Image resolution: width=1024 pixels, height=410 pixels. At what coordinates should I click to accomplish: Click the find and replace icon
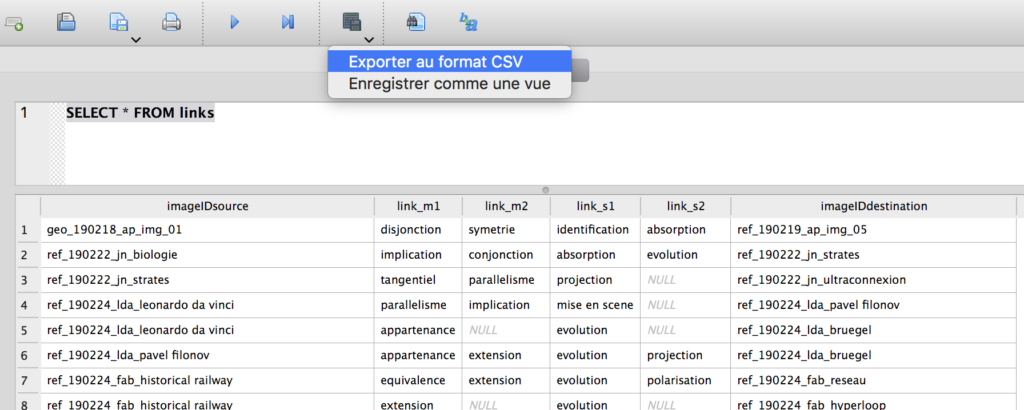pos(469,22)
